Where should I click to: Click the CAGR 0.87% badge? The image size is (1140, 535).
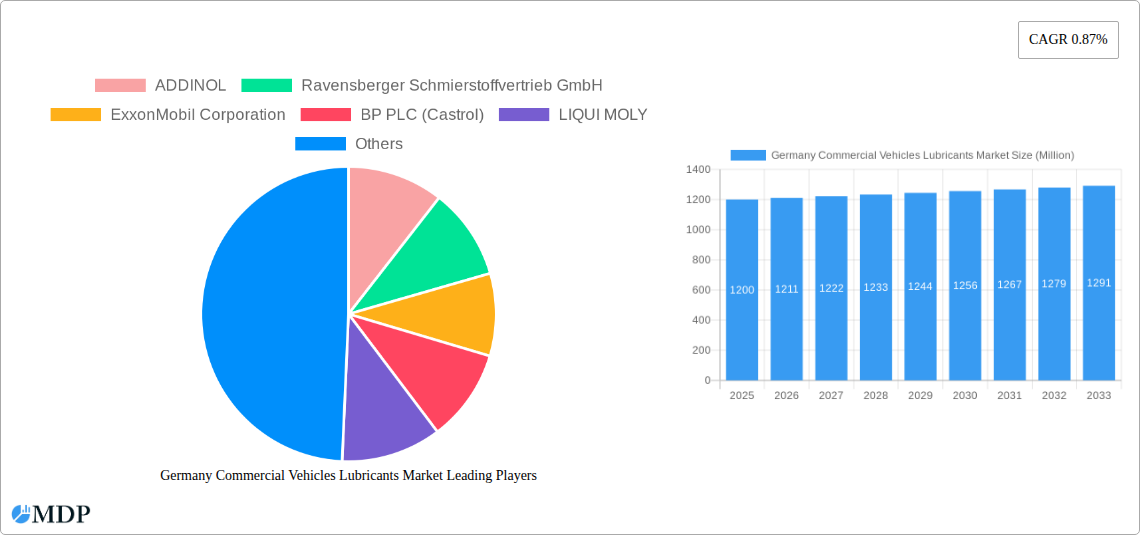click(1068, 40)
